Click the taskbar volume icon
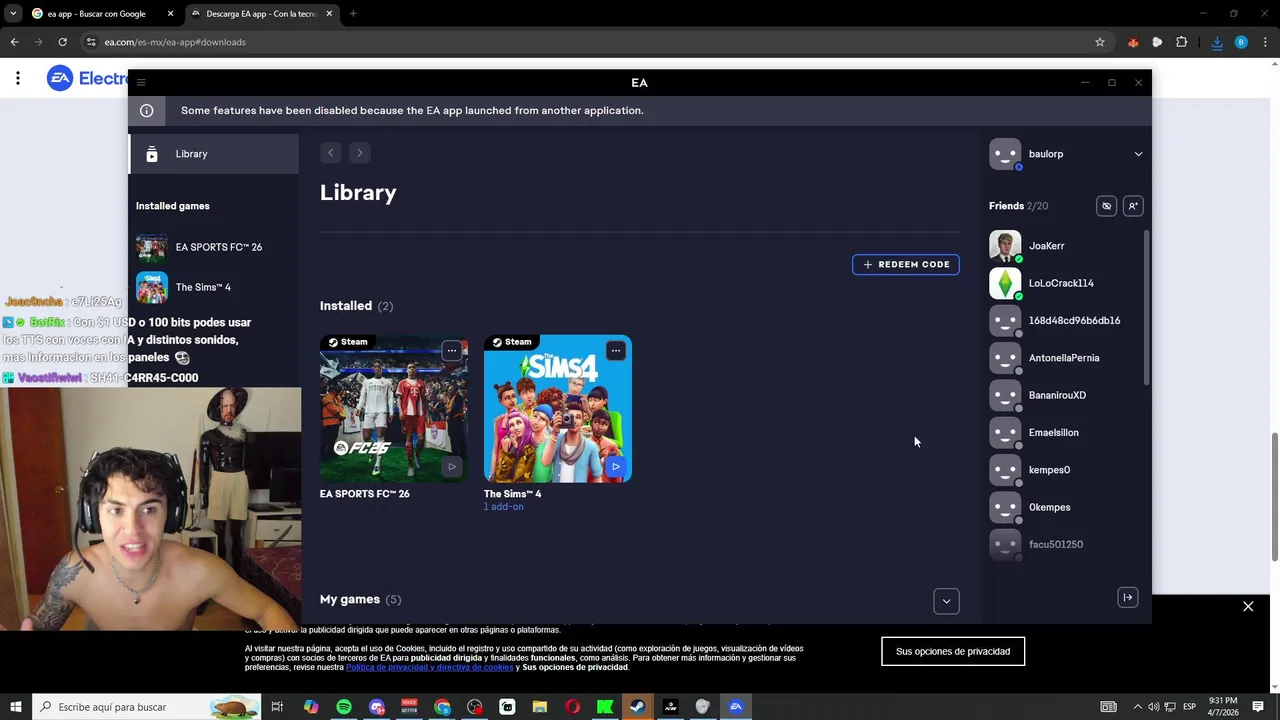 1153,707
